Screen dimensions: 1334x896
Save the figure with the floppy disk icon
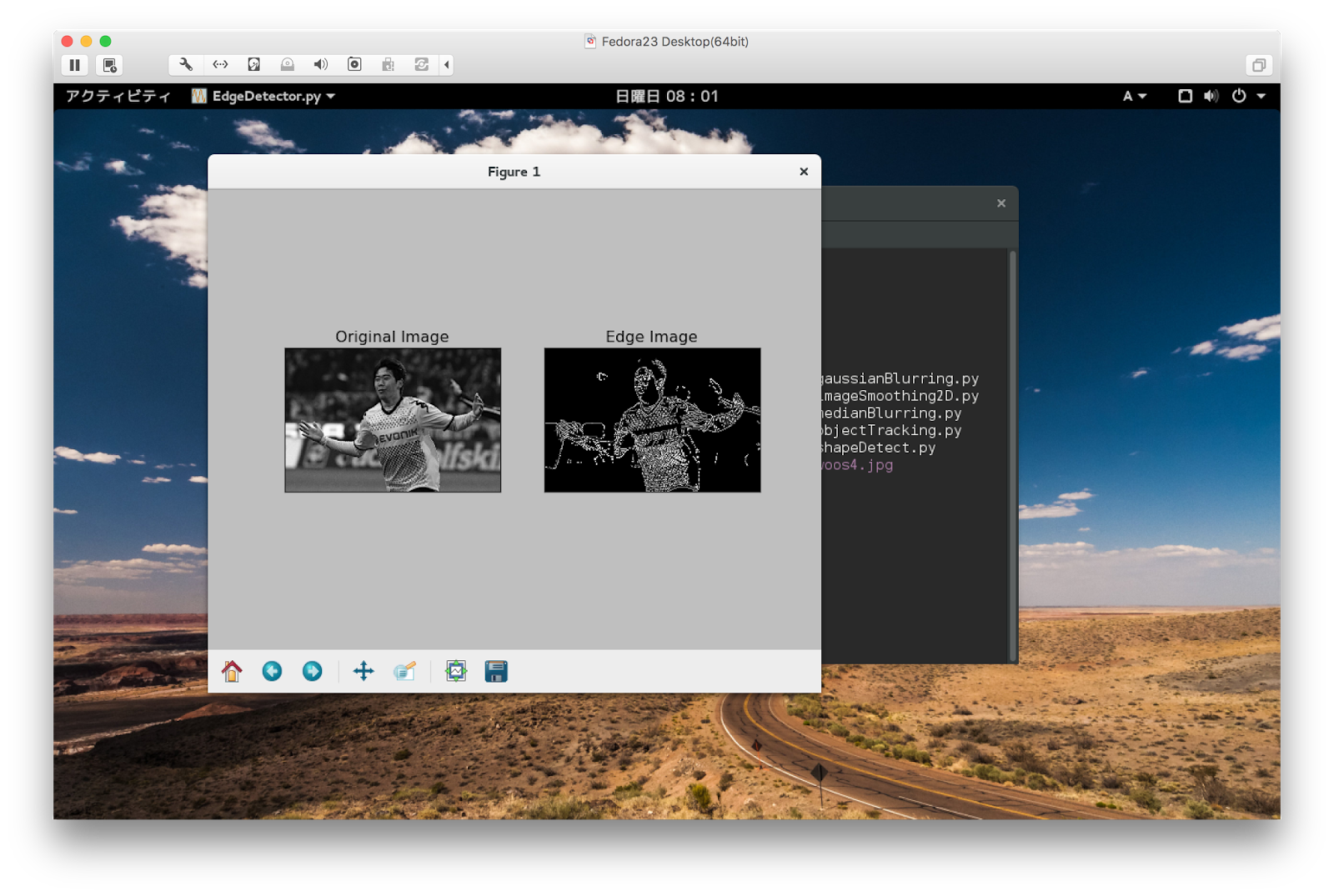496,671
